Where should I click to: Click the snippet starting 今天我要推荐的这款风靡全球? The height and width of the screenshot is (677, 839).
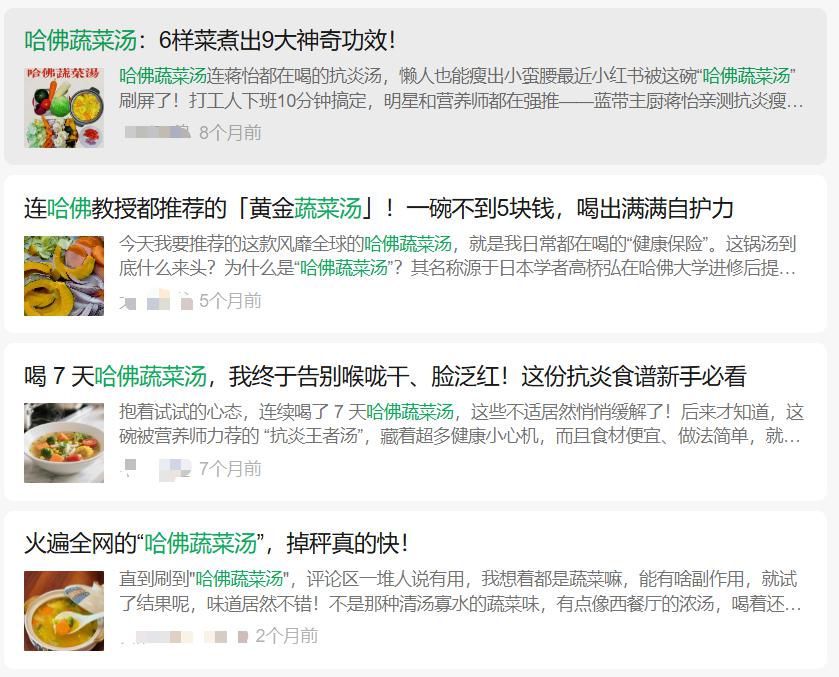click(457, 256)
